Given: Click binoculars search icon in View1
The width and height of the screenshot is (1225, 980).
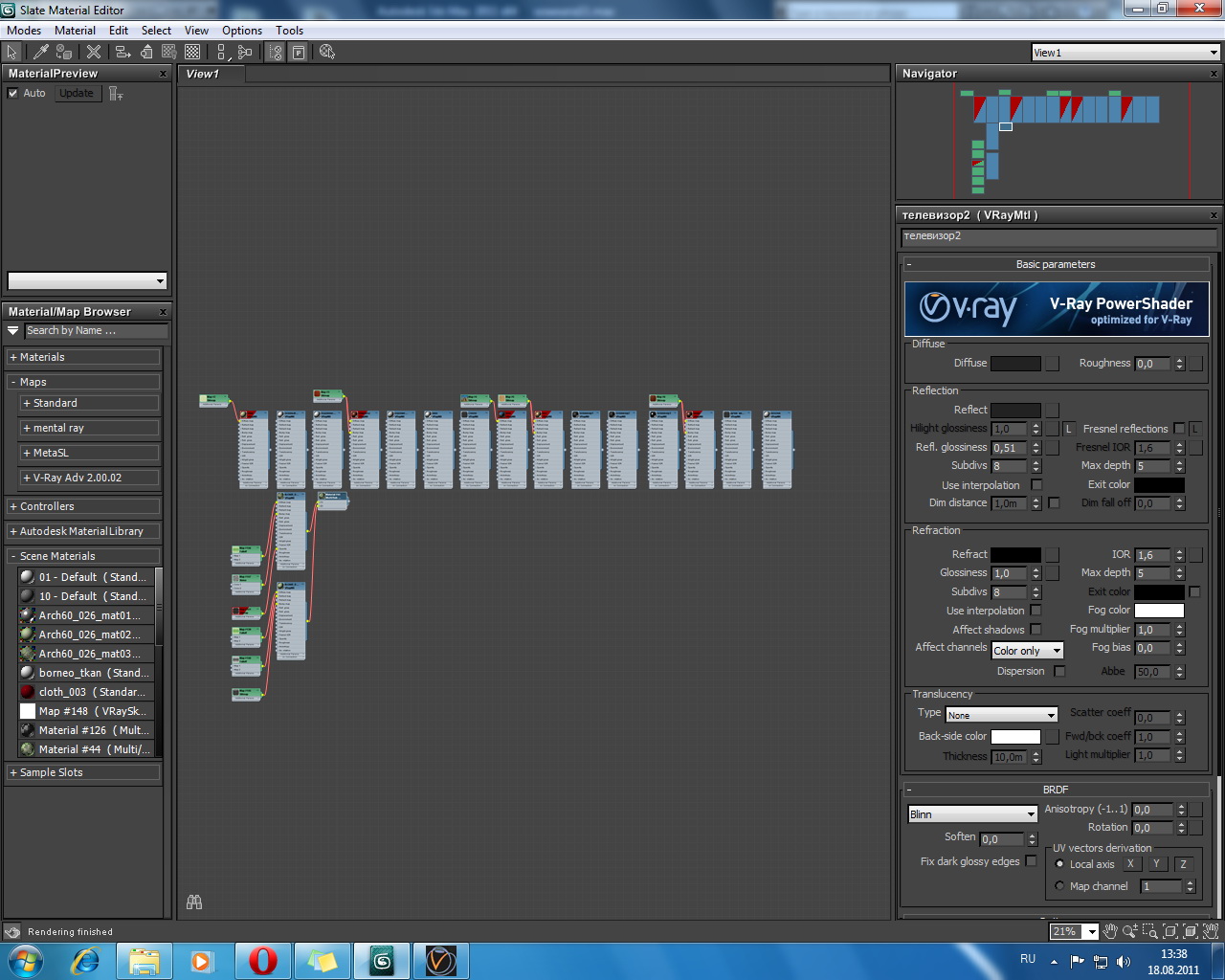Looking at the screenshot, I should point(194,902).
